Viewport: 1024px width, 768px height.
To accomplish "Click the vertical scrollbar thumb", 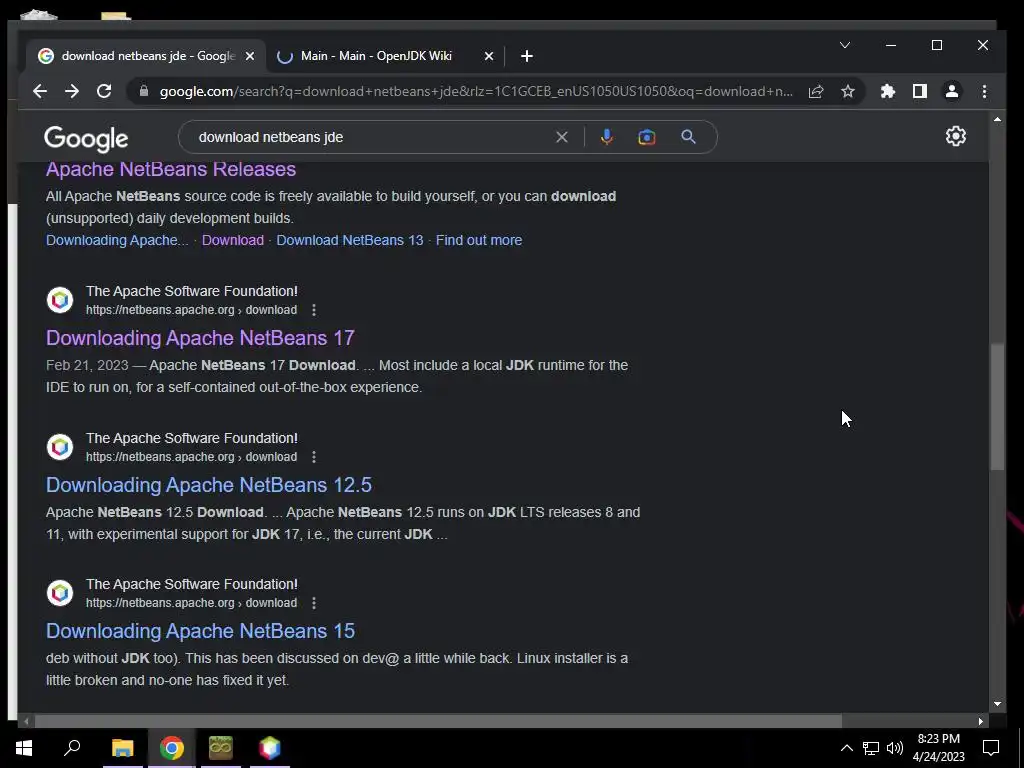I will coord(997,406).
